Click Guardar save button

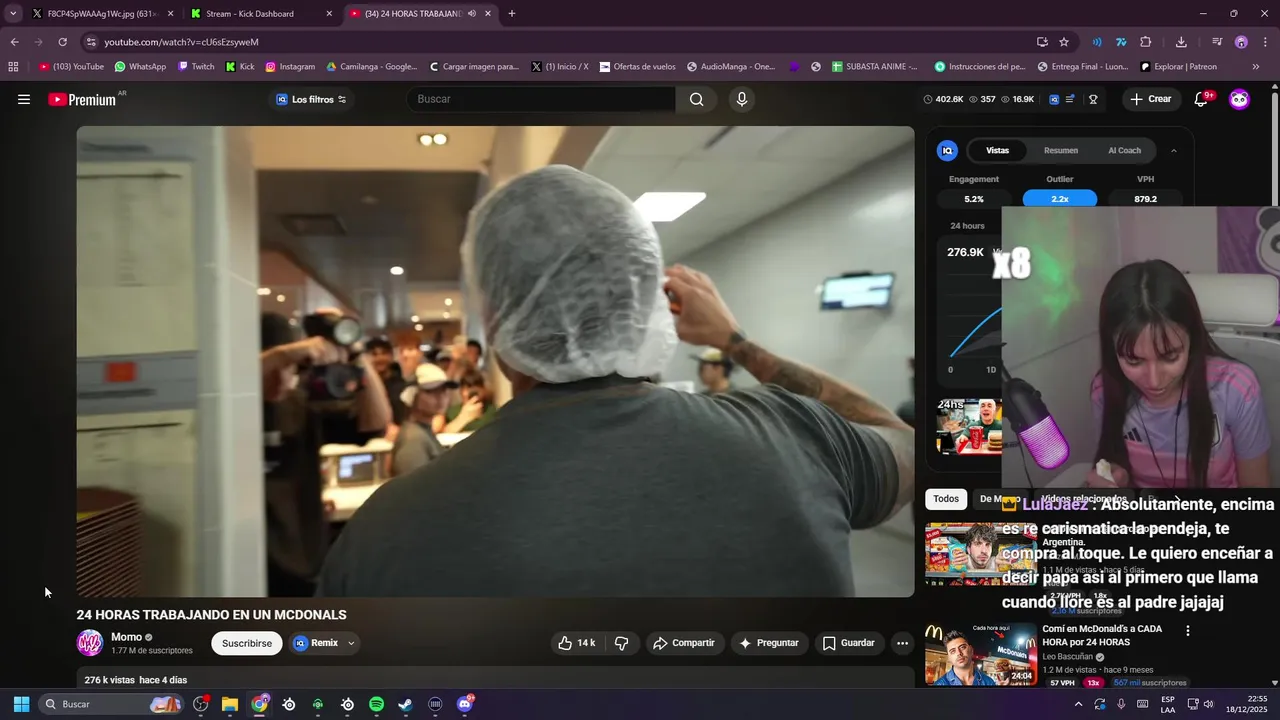coord(848,643)
